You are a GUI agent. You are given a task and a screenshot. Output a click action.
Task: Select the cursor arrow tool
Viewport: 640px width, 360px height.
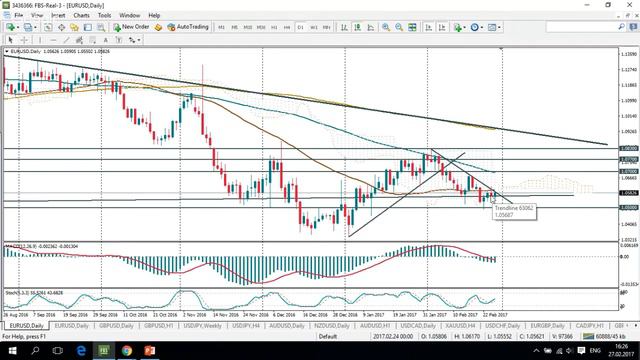pos(11,40)
